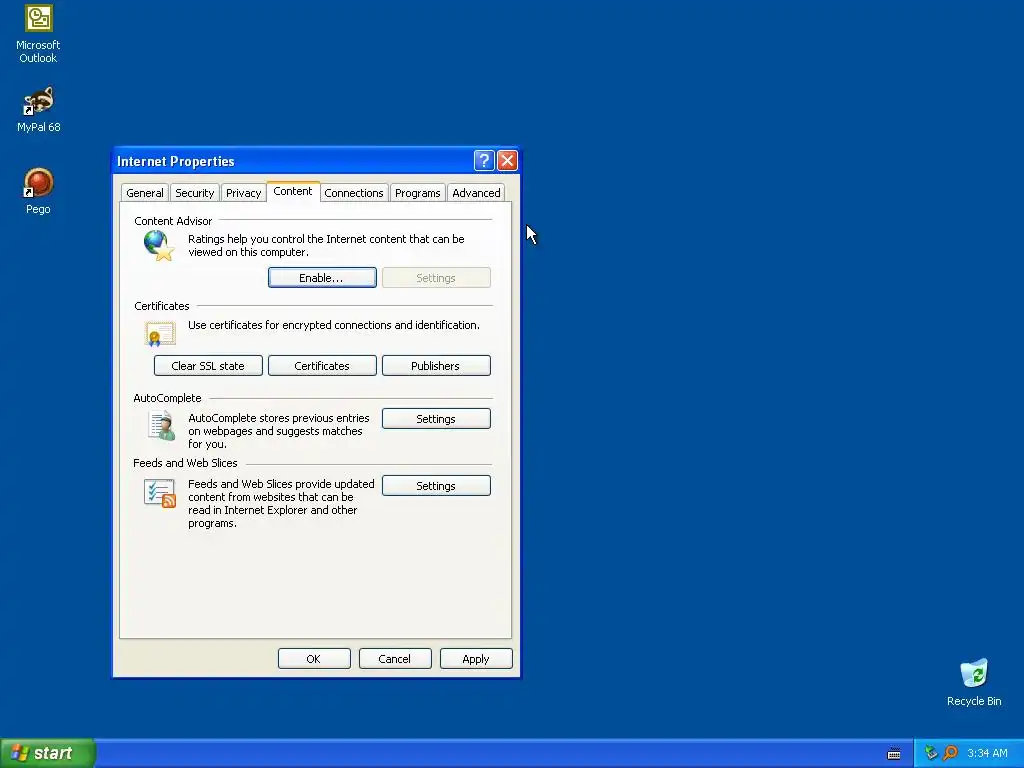Click the Apply button

(476, 659)
